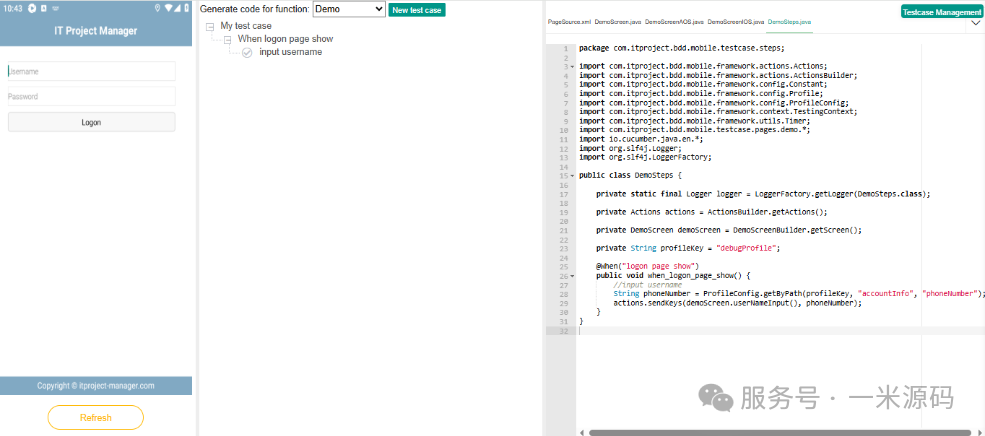Click the round sync icon next to 10:43
985x436 pixels.
pos(32,8)
